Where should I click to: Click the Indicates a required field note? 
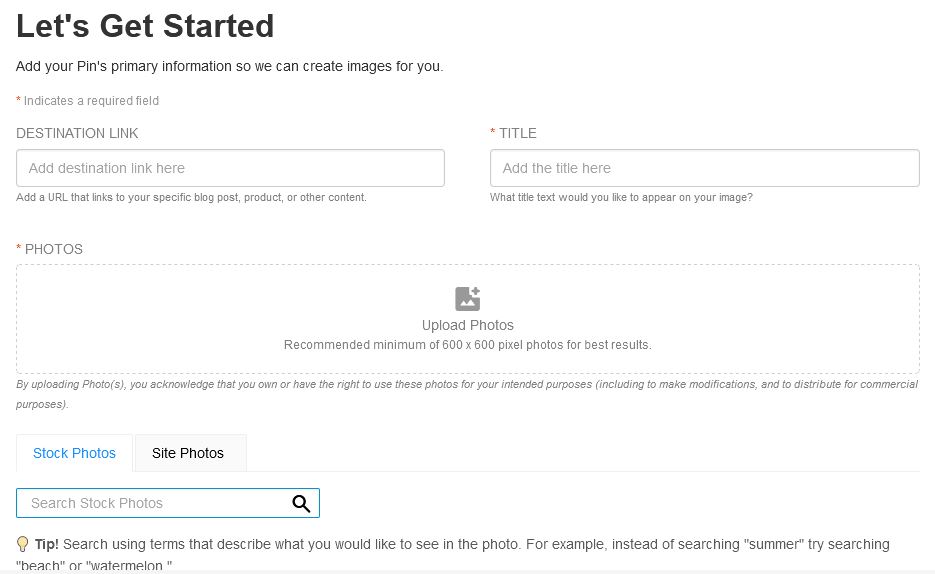click(x=91, y=101)
